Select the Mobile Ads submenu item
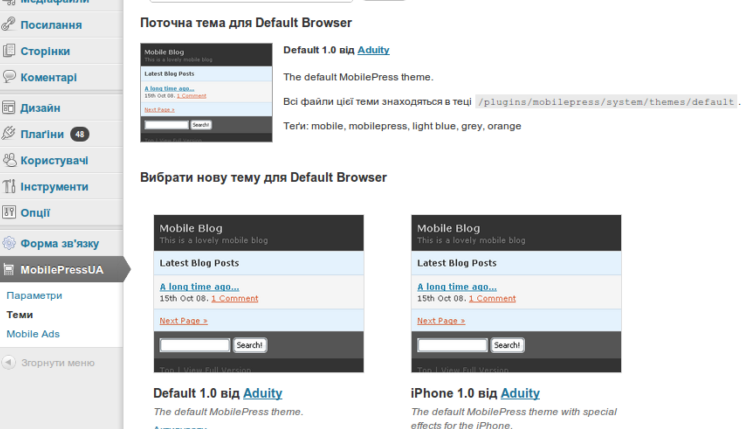Screen dimensions: 744x429 (33, 334)
